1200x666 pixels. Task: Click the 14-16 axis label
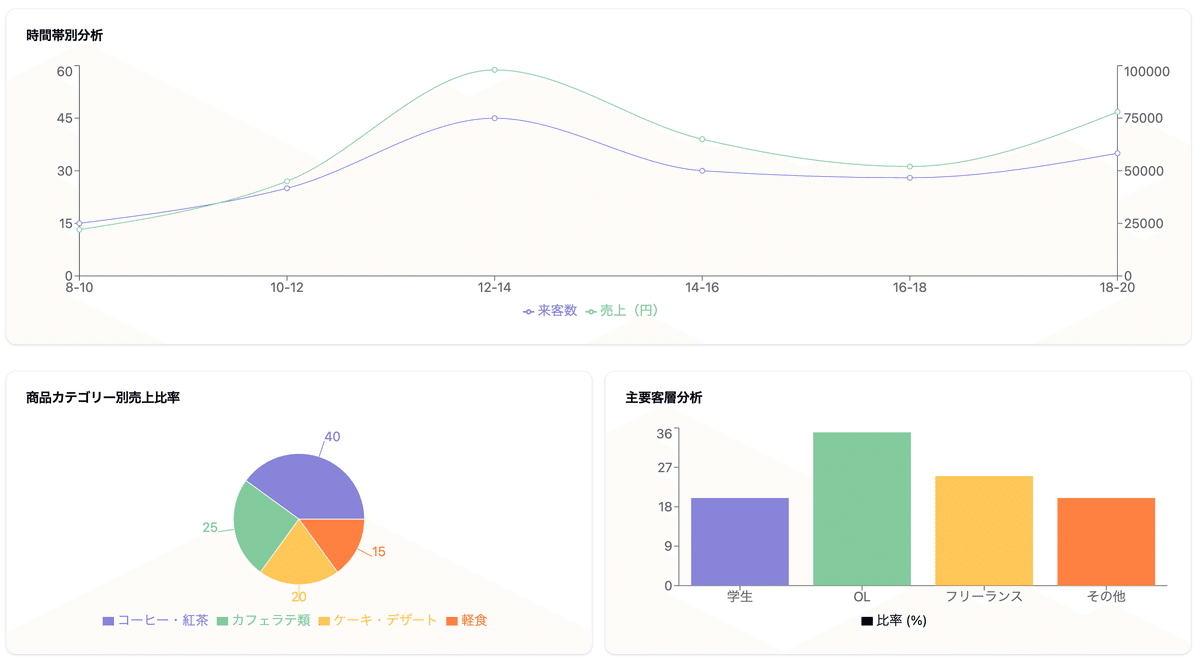702,288
